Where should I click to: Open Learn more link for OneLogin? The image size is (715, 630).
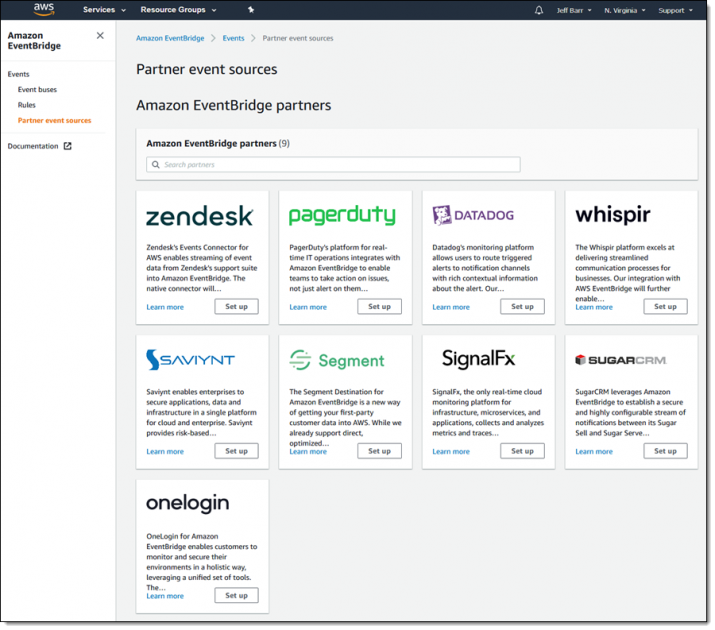[x=165, y=596]
